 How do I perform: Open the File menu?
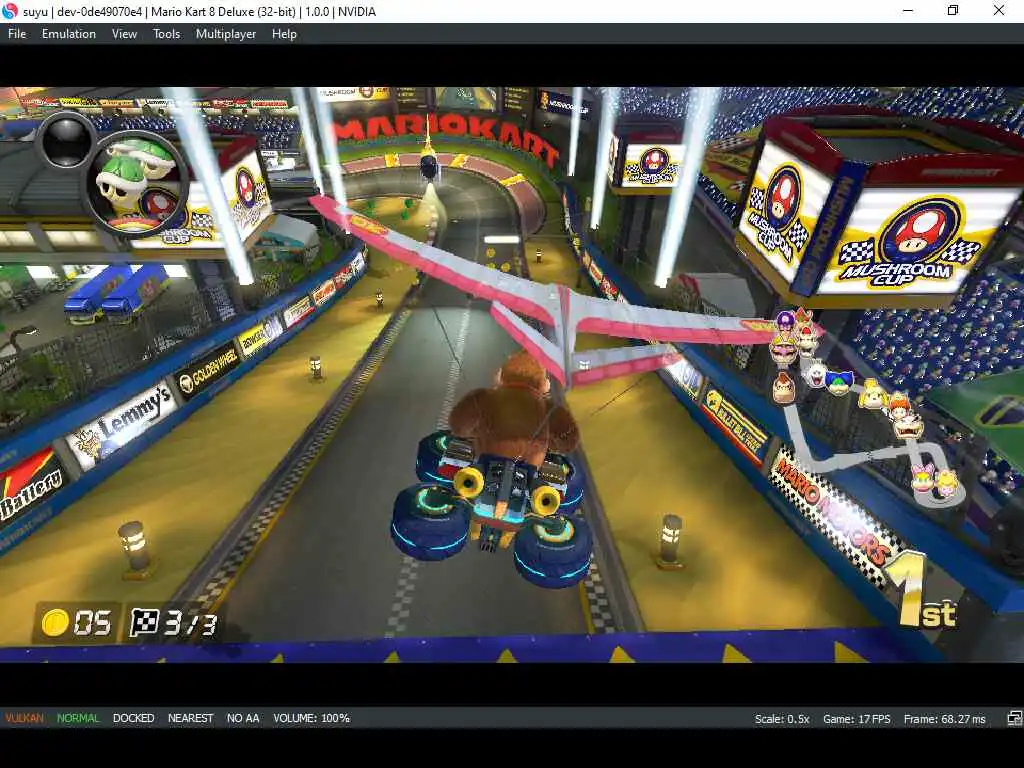point(17,34)
